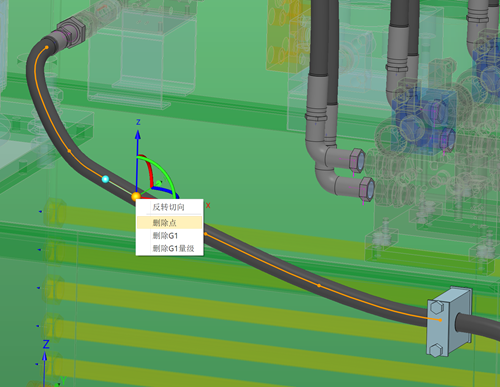Click the blue Z-axis arrow of triad
Viewport: 500px width, 387px height.
[x=138, y=135]
